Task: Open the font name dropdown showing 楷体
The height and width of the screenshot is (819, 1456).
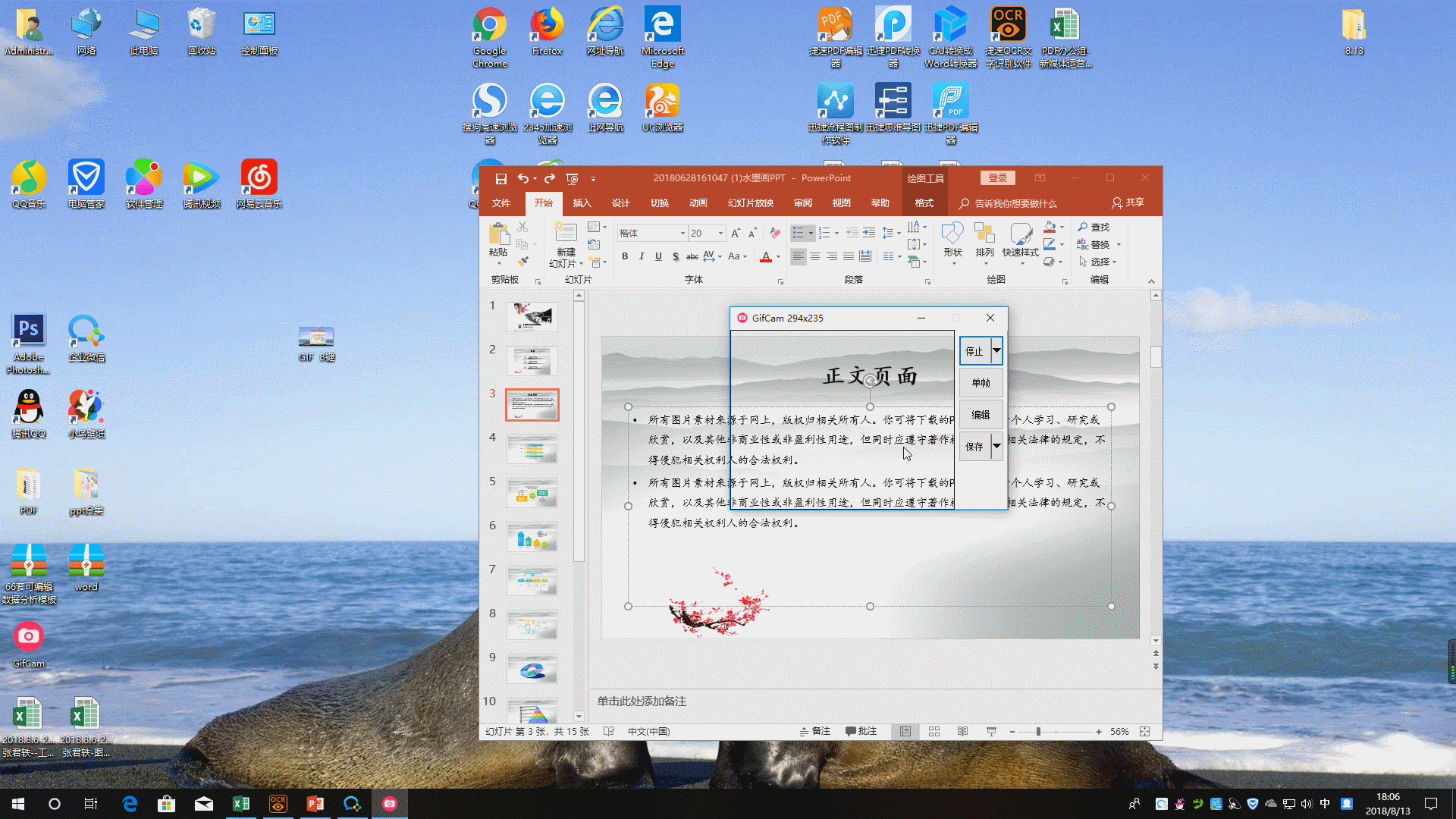Action: tap(682, 233)
